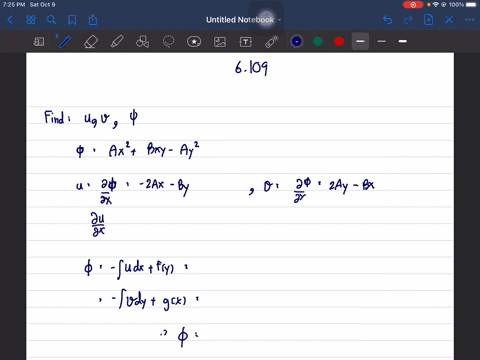This screenshot has width=480, height=360.
Task: Select the Eraser tool
Action: 91,42
